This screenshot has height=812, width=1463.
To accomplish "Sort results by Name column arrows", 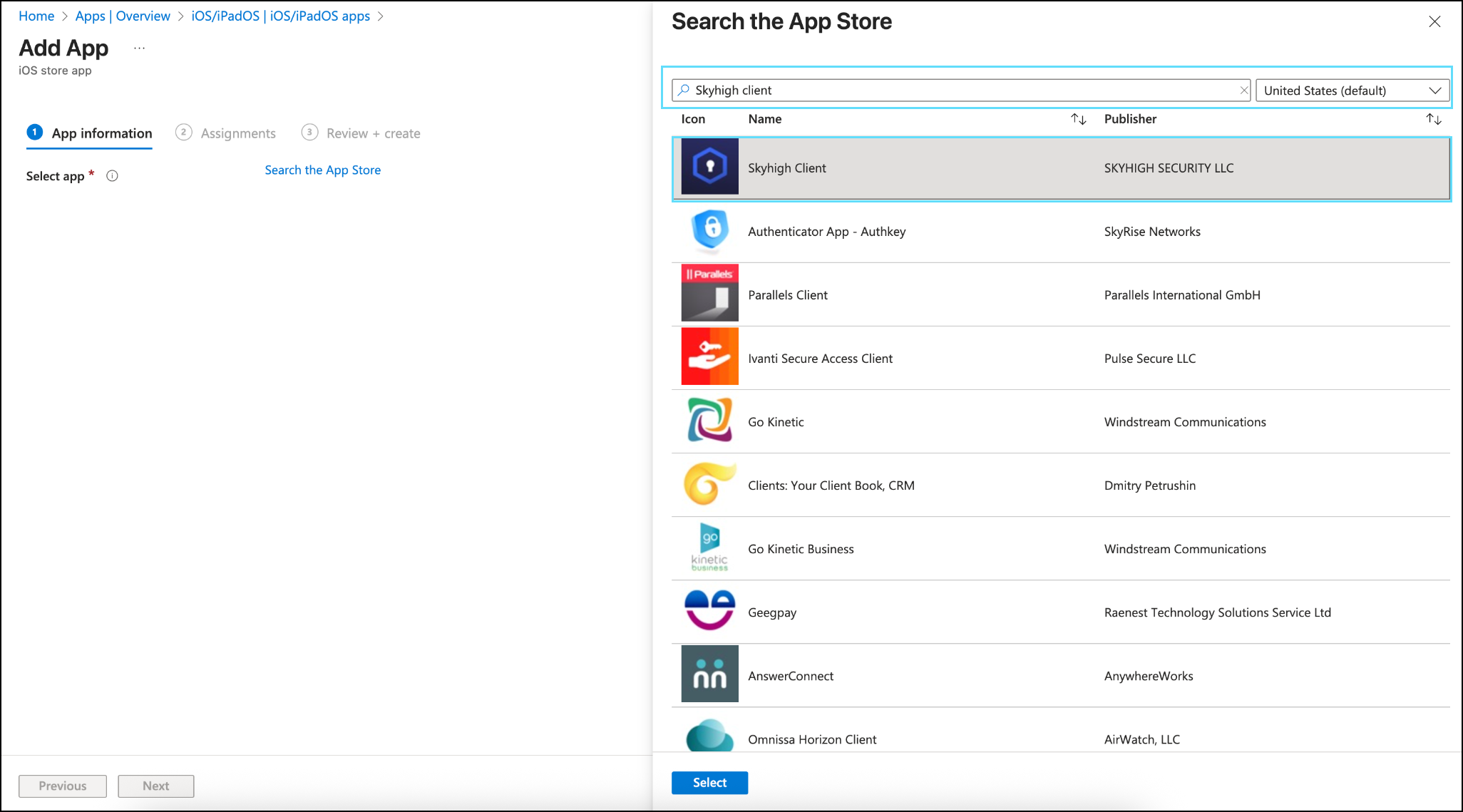I will point(1078,119).
